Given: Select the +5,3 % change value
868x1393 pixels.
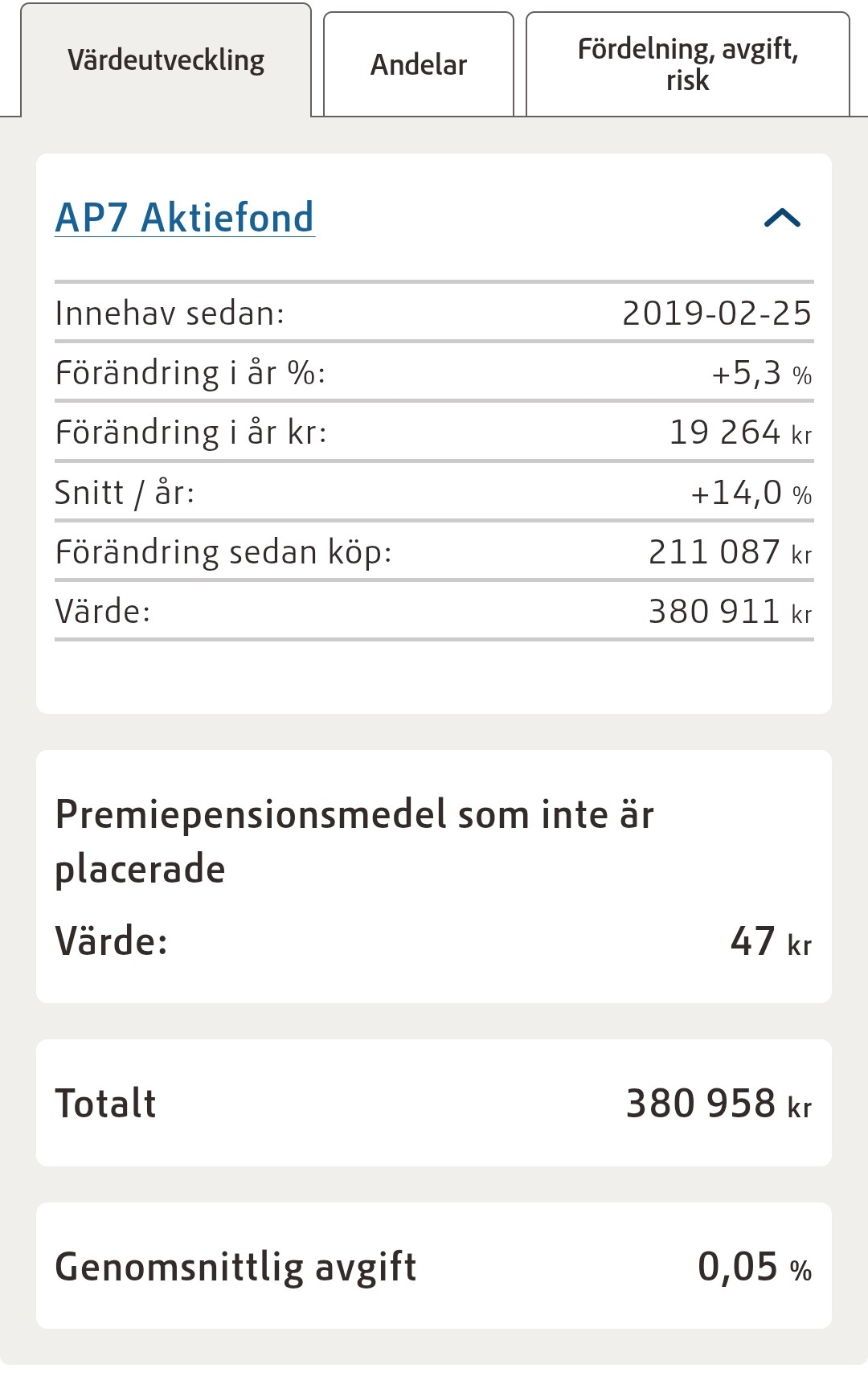Looking at the screenshot, I should tap(761, 374).
